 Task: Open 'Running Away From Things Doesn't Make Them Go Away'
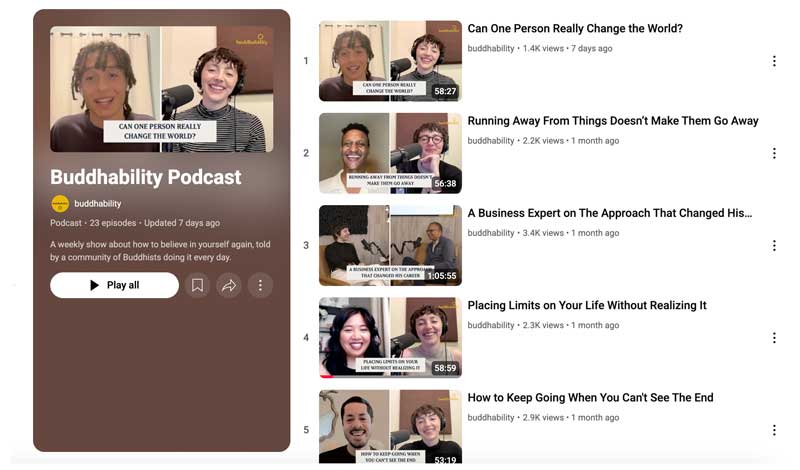pyautogui.click(x=613, y=121)
